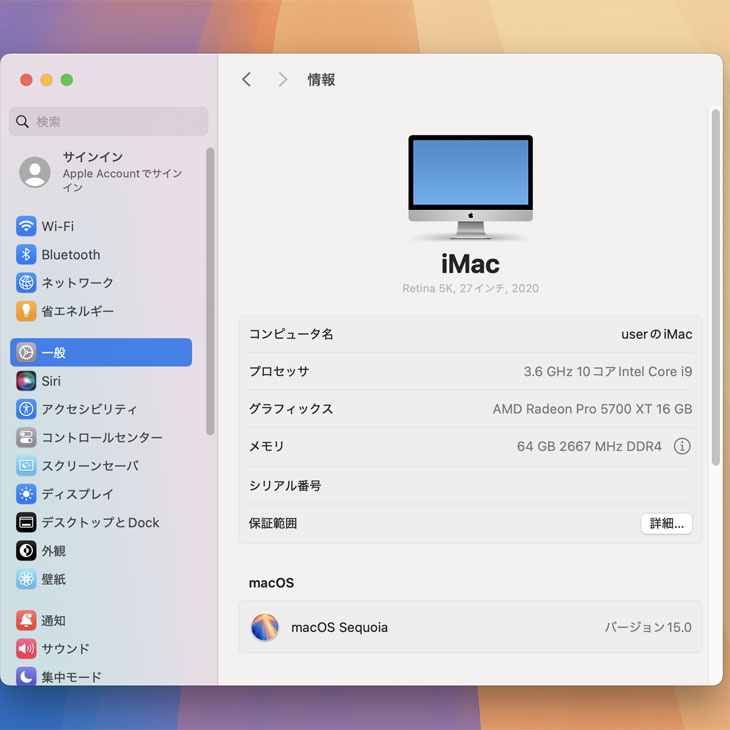Select アクセシビリティ in sidebar
The width and height of the screenshot is (730, 730).
point(89,409)
